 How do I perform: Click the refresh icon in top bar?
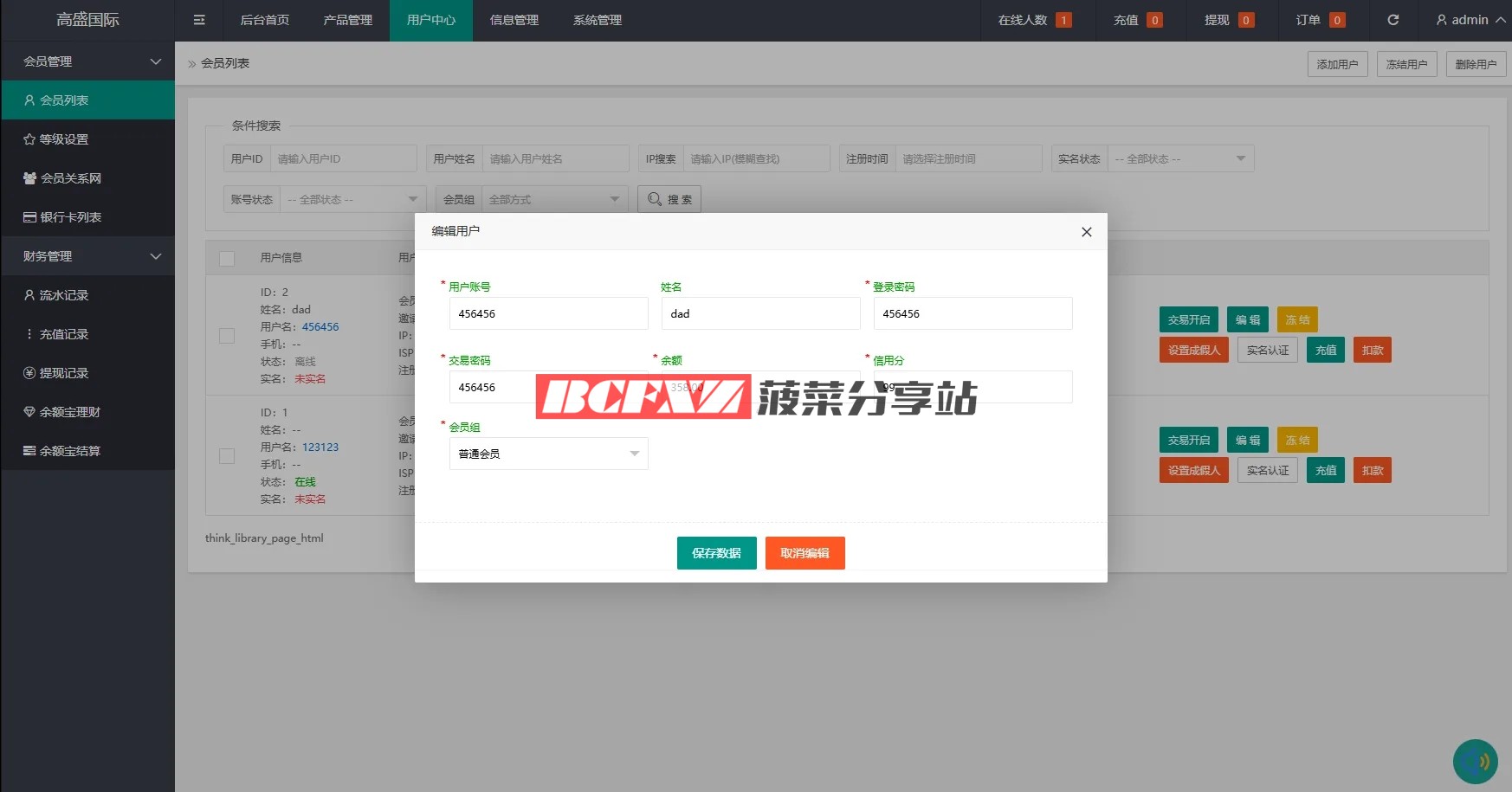tap(1392, 20)
